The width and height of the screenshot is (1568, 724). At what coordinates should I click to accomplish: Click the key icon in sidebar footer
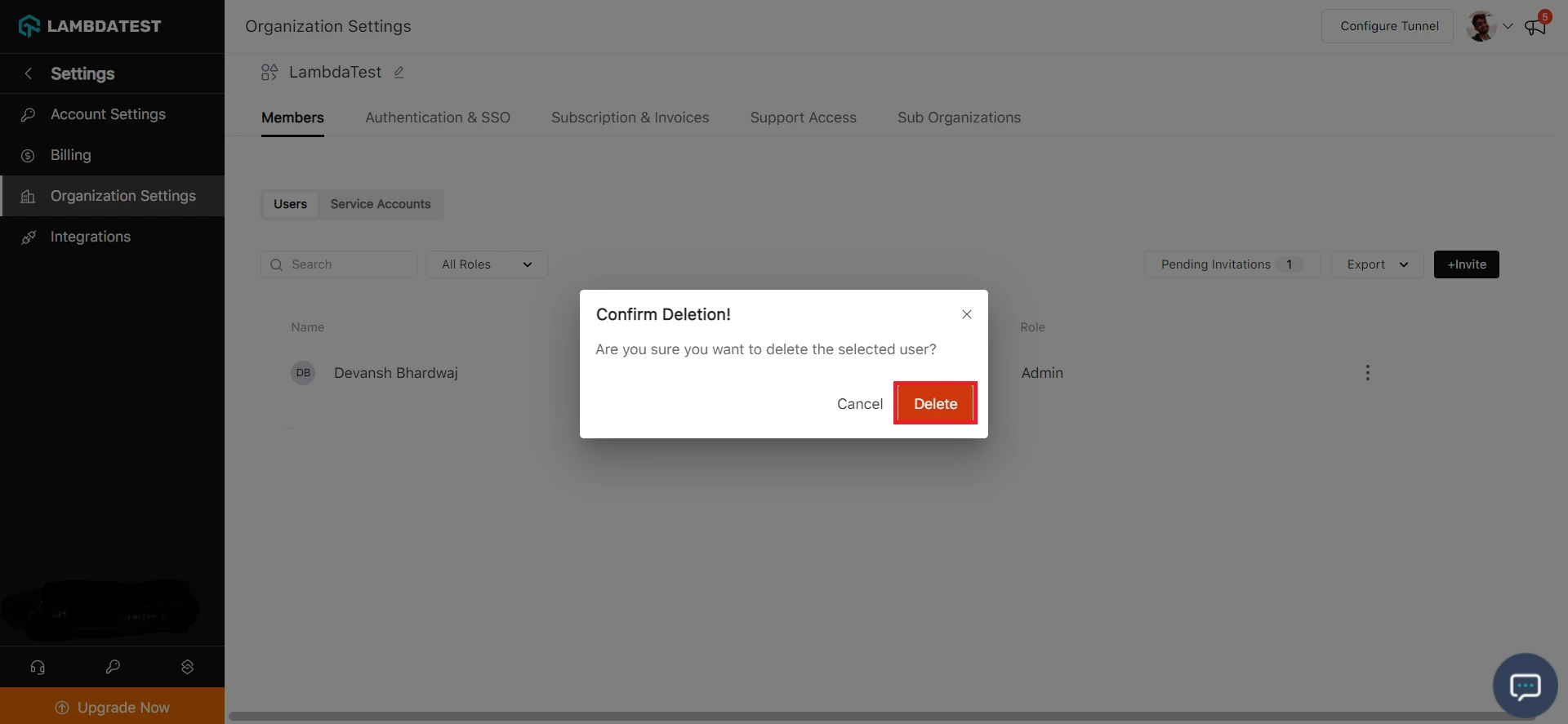[113, 667]
